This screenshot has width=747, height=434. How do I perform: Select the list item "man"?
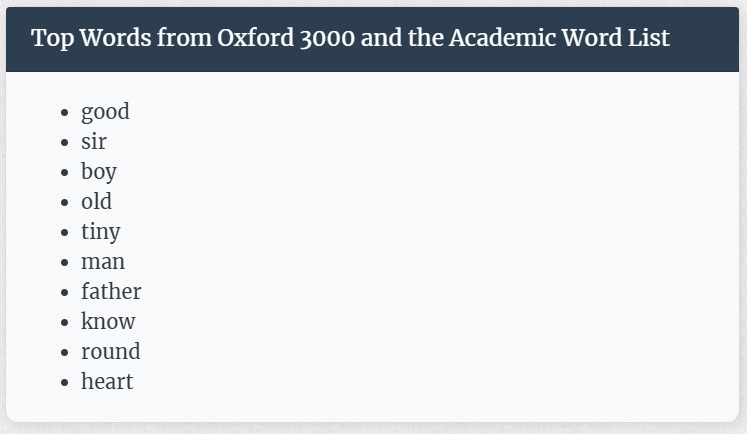point(103,262)
